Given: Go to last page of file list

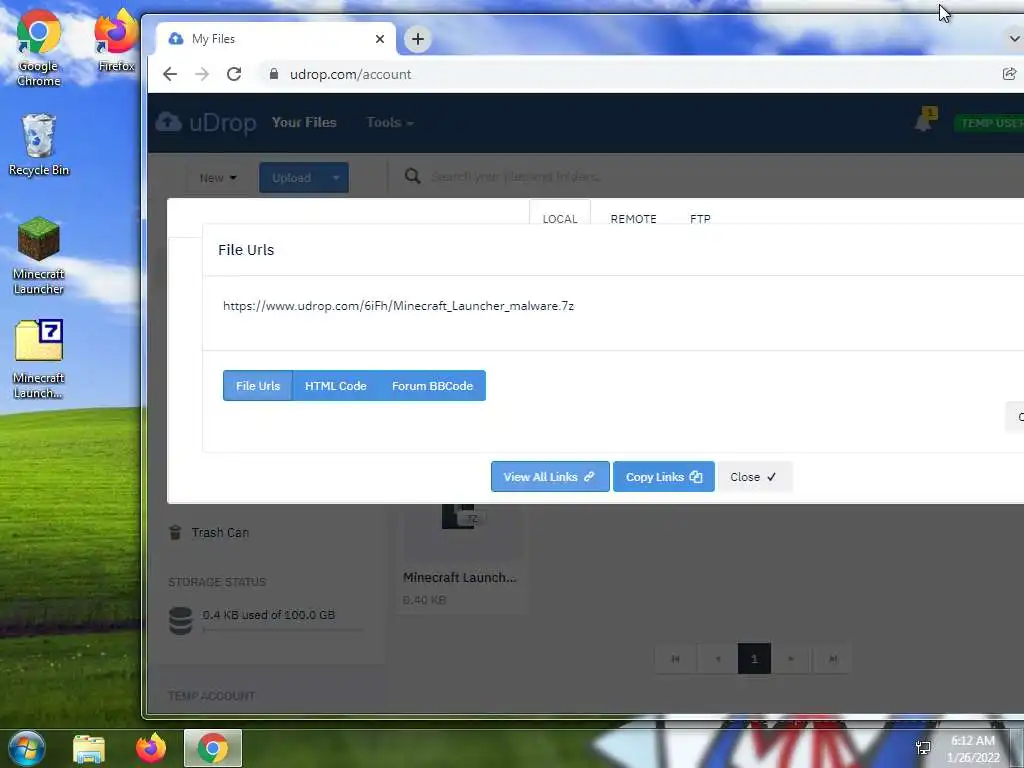Looking at the screenshot, I should [833, 658].
